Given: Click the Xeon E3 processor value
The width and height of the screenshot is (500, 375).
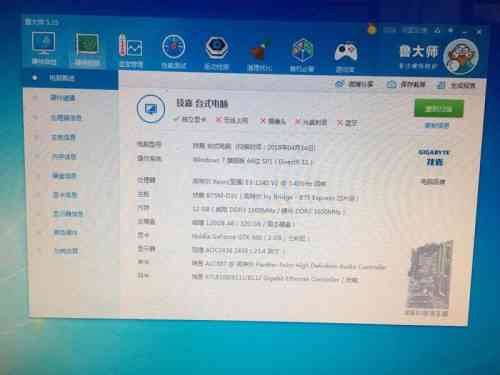Looking at the screenshot, I should click(259, 183).
